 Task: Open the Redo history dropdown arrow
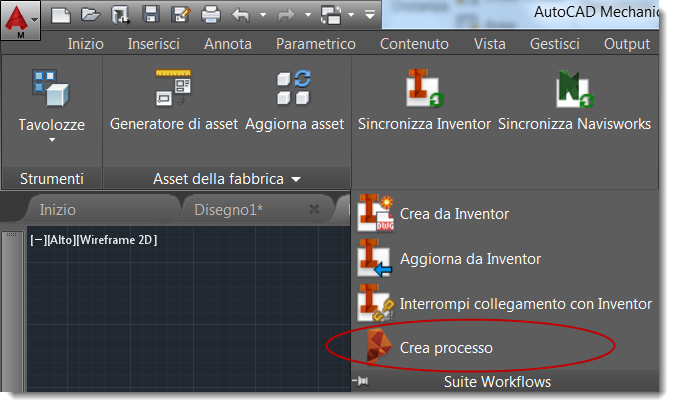click(308, 15)
